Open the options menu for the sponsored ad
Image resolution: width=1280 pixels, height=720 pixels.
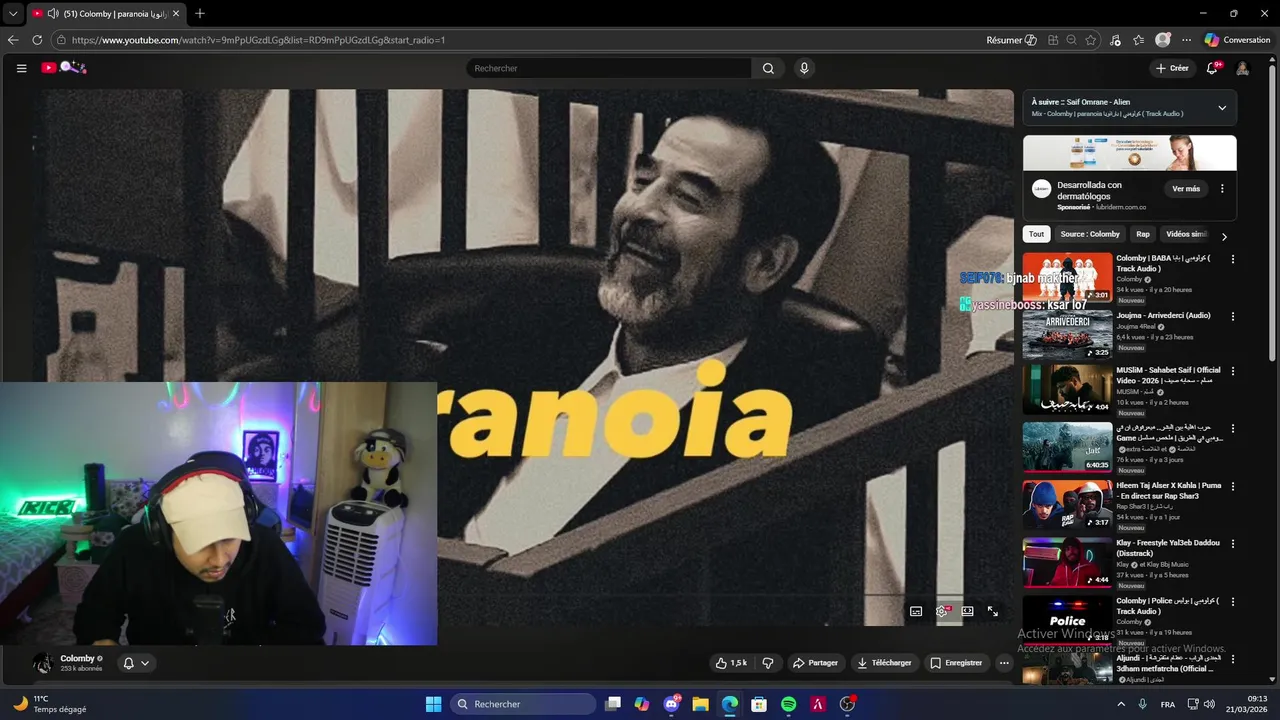pyautogui.click(x=1222, y=189)
